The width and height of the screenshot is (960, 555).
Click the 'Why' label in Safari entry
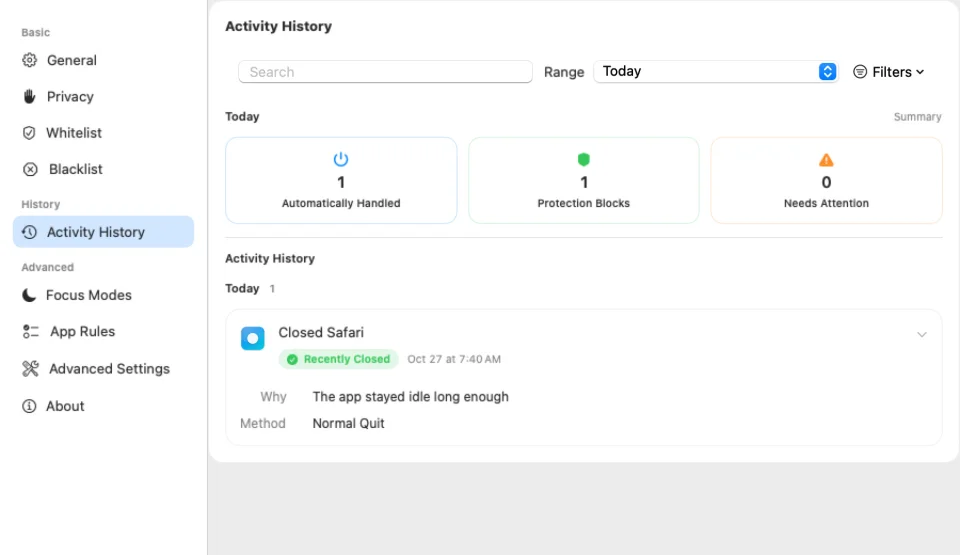click(x=273, y=397)
